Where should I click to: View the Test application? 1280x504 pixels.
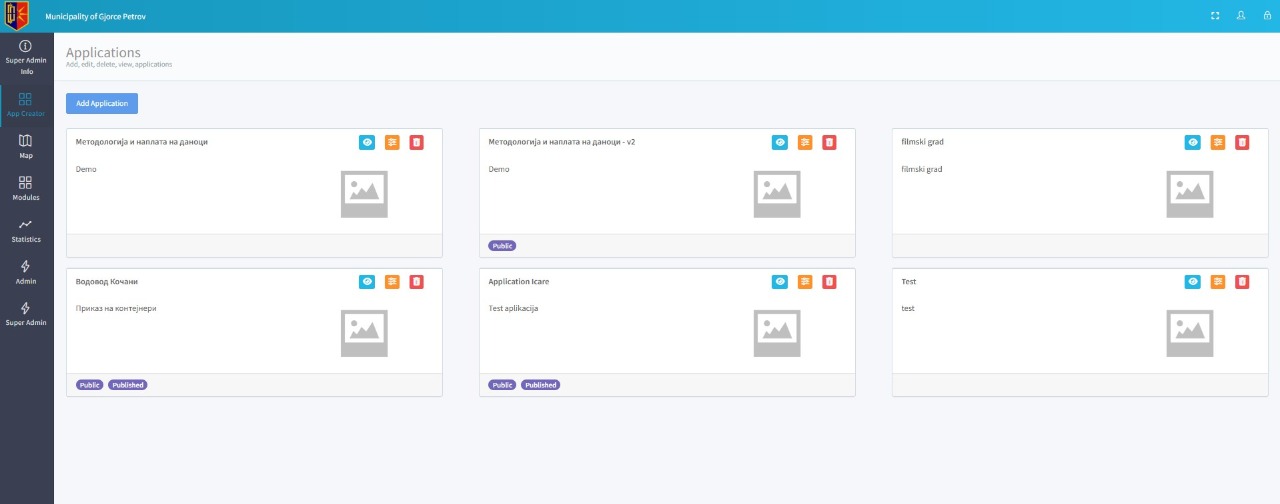pos(1193,281)
